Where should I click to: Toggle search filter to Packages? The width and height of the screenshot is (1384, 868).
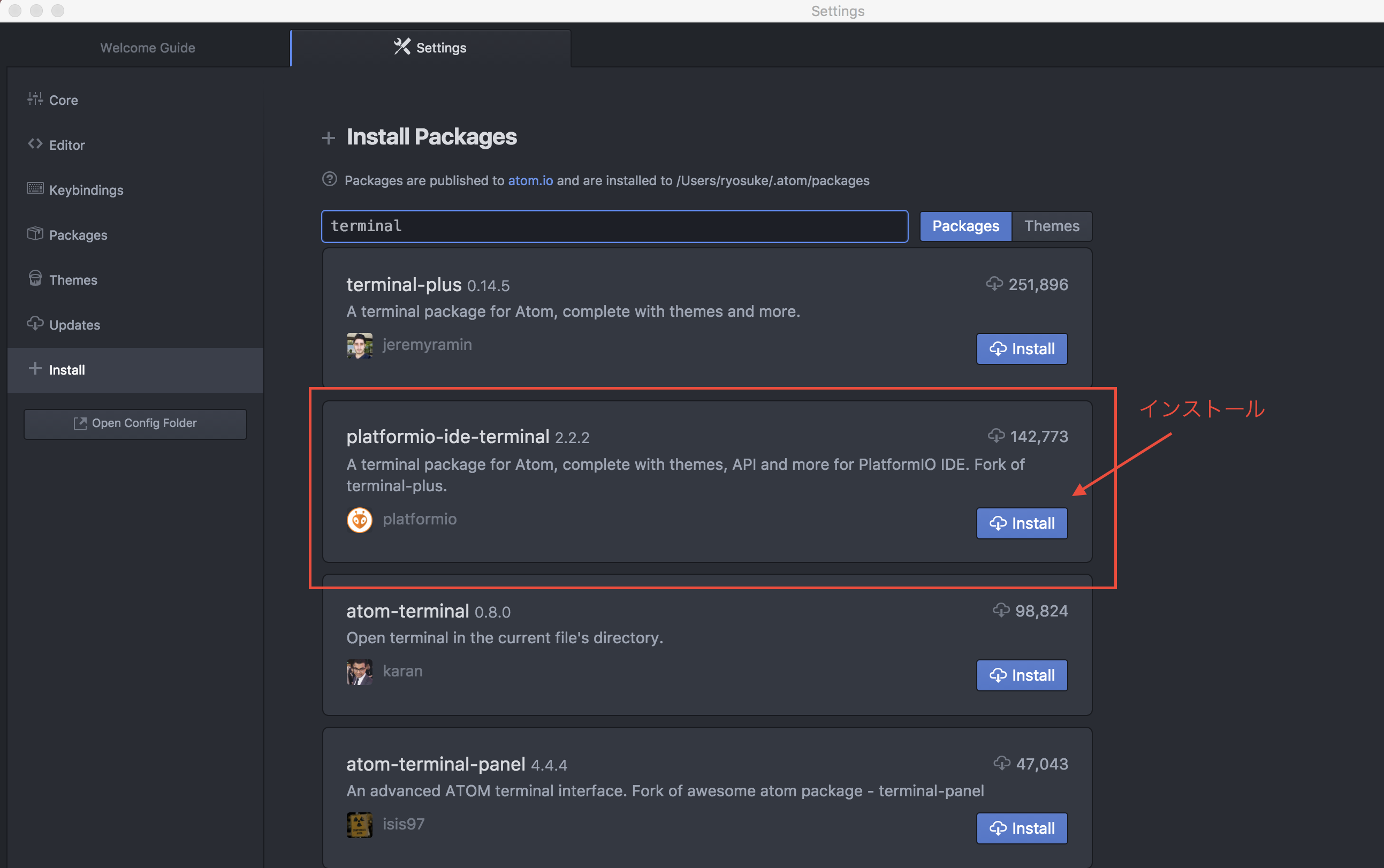965,226
